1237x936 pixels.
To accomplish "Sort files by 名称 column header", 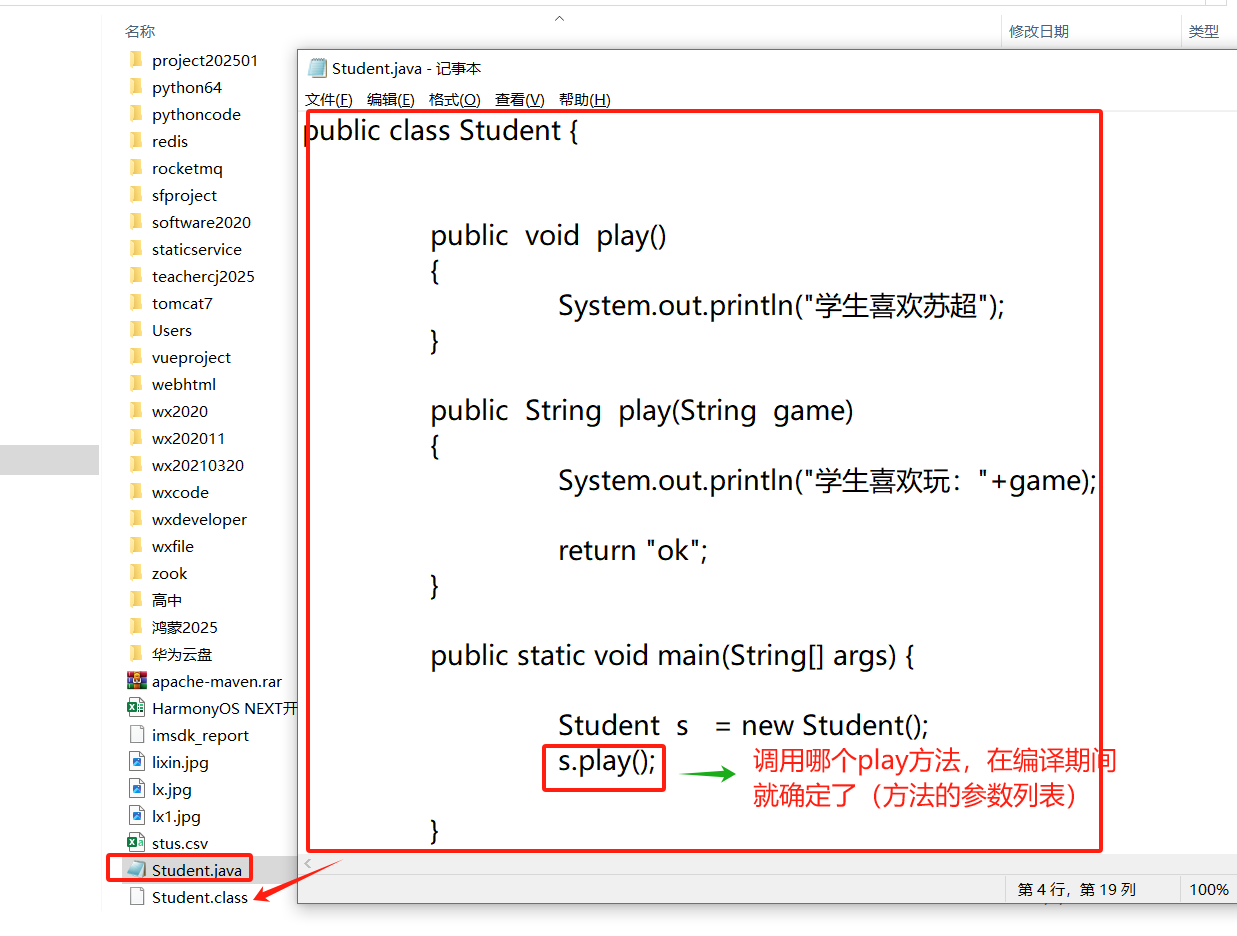I will point(140,32).
